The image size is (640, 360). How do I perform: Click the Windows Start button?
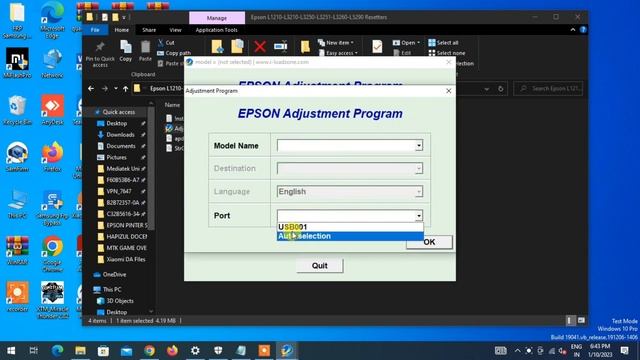pyautogui.click(x=11, y=351)
